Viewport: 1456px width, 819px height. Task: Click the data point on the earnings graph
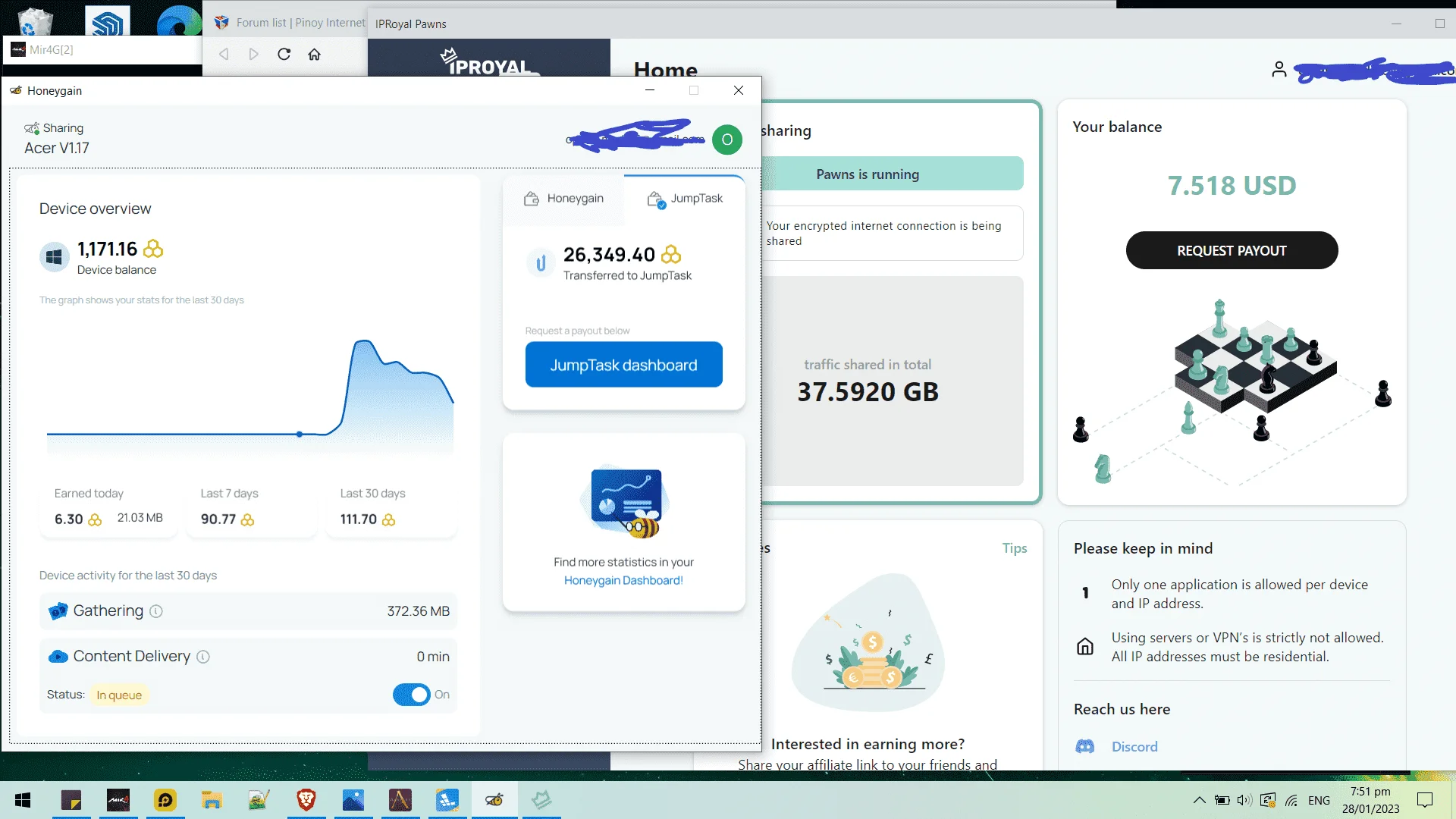coord(300,435)
